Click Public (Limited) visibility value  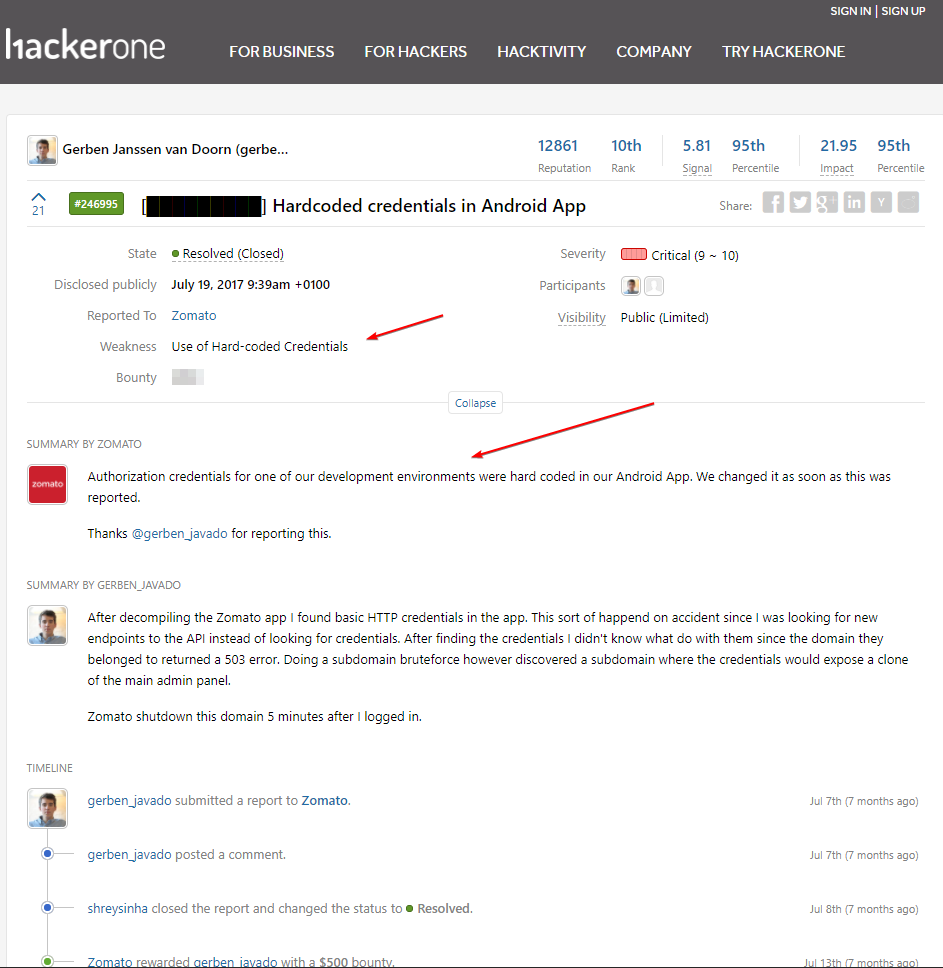click(665, 317)
